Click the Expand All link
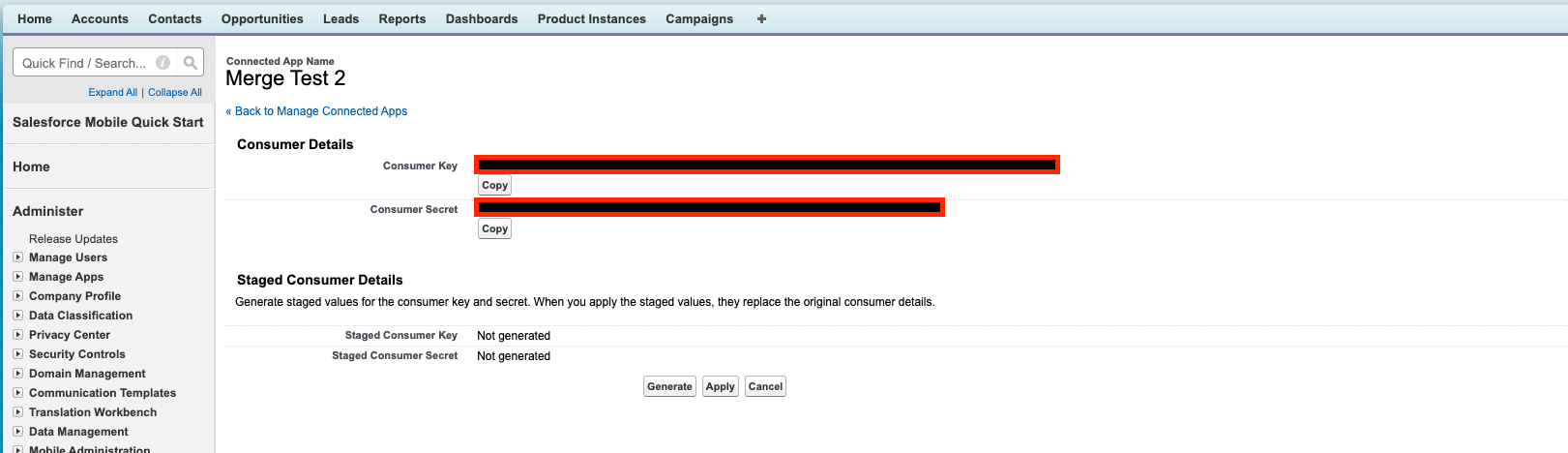 pyautogui.click(x=113, y=92)
